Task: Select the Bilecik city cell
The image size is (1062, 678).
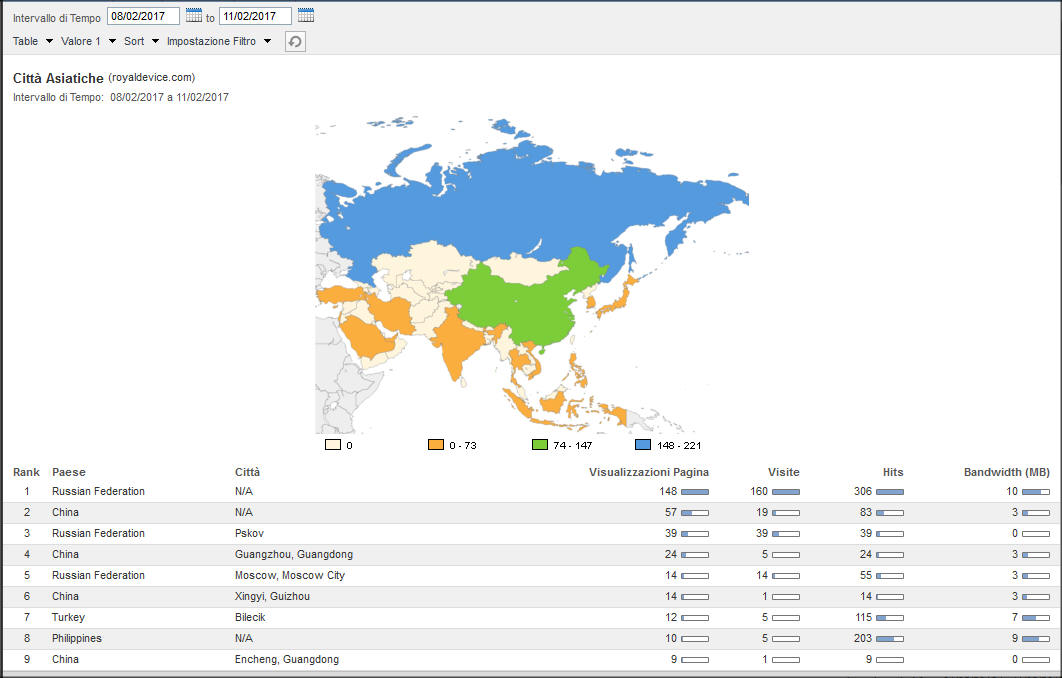Action: 250,617
